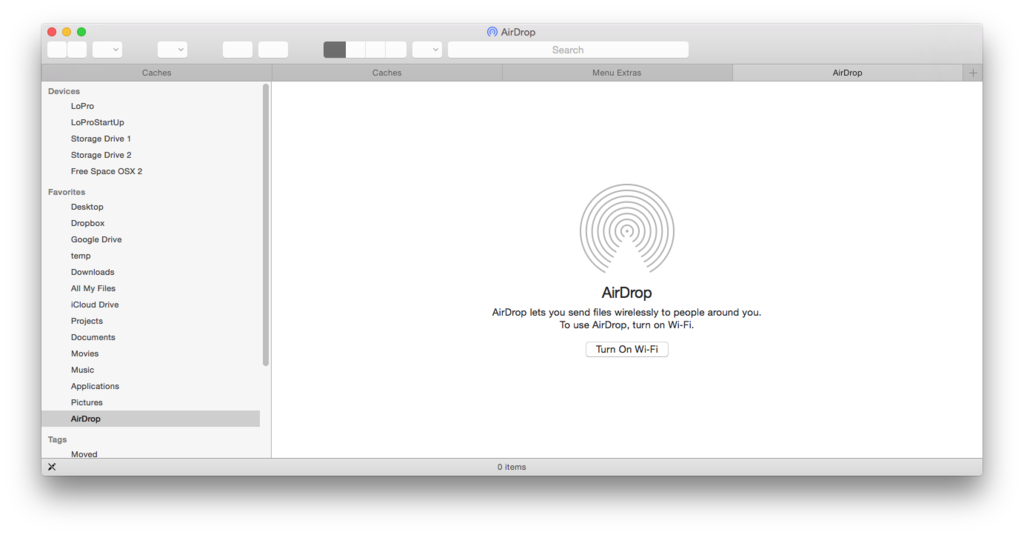Open LoPro in the sidebar

[82, 106]
